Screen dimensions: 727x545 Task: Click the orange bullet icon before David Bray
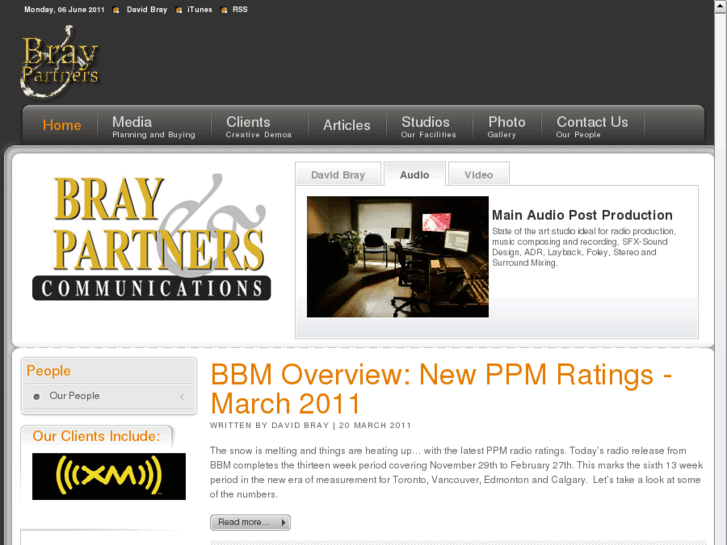point(116,10)
